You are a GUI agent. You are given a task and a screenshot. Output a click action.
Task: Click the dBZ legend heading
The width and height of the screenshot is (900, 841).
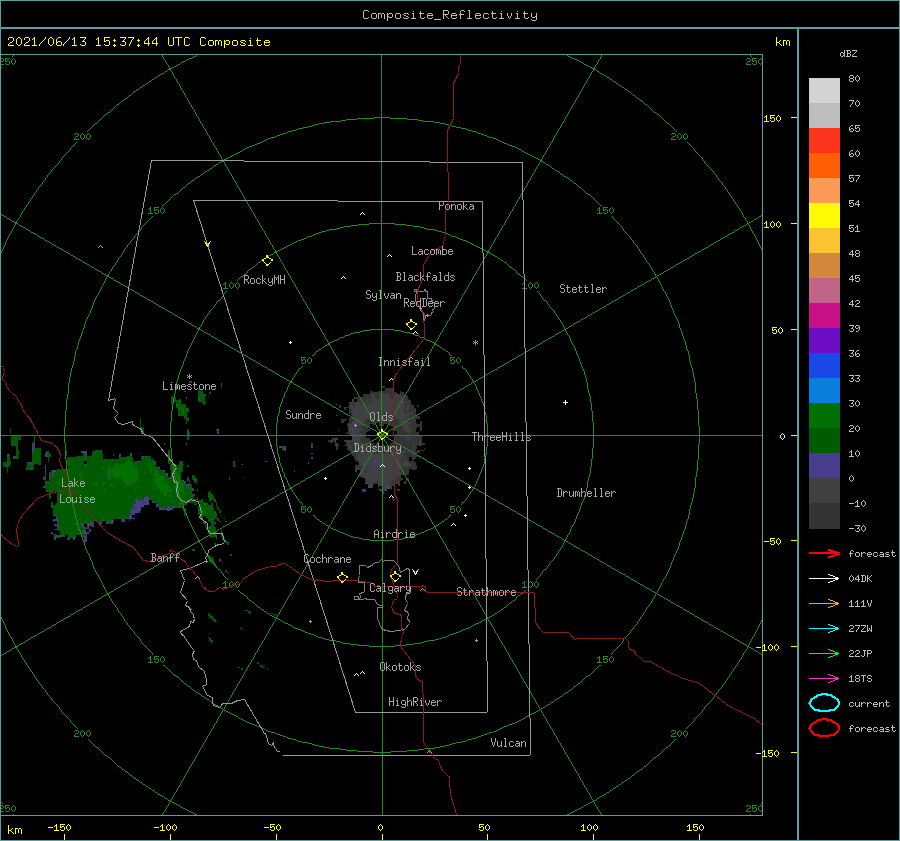click(x=848, y=53)
